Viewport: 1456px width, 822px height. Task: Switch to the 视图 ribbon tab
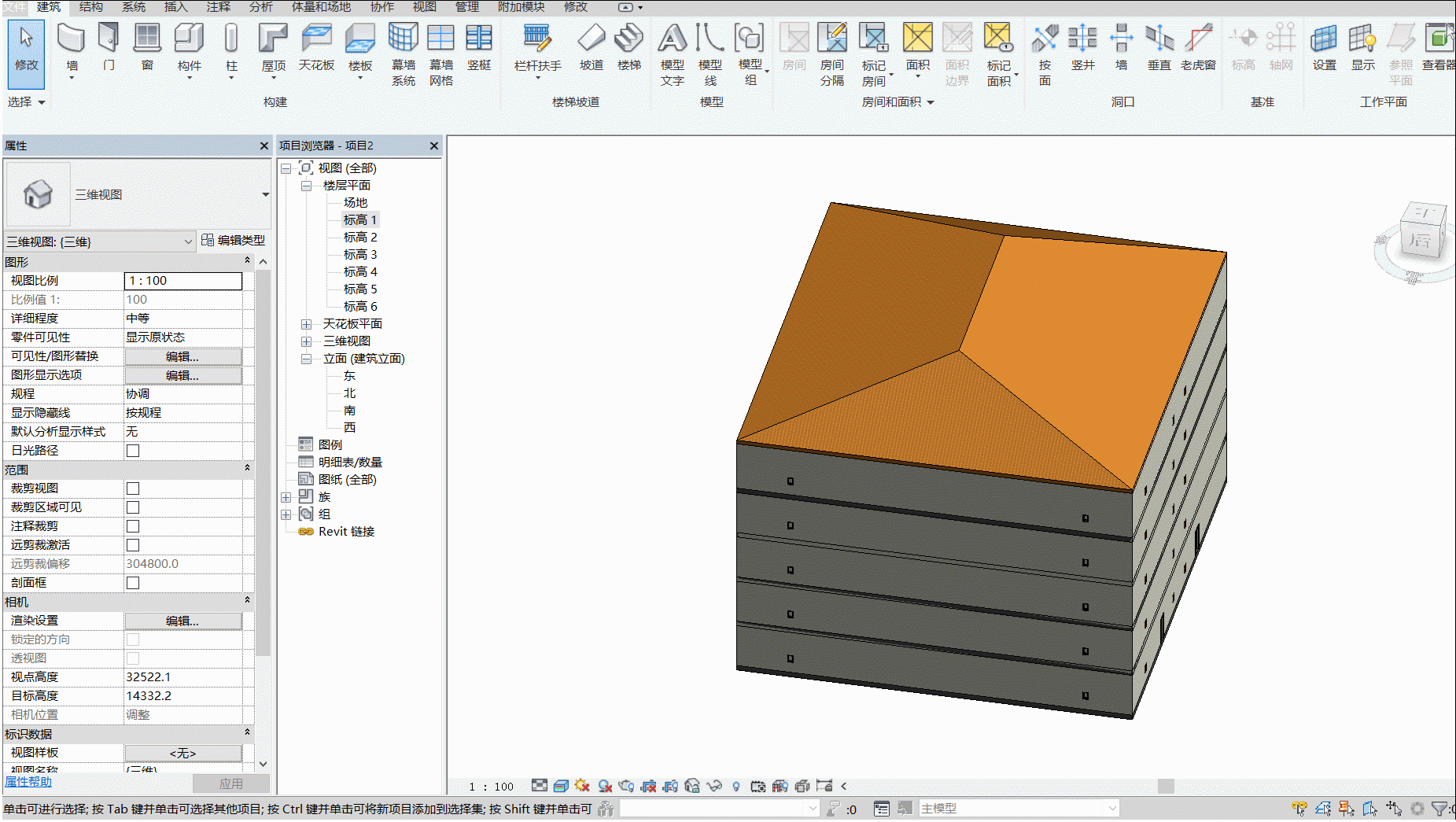pyautogui.click(x=425, y=7)
